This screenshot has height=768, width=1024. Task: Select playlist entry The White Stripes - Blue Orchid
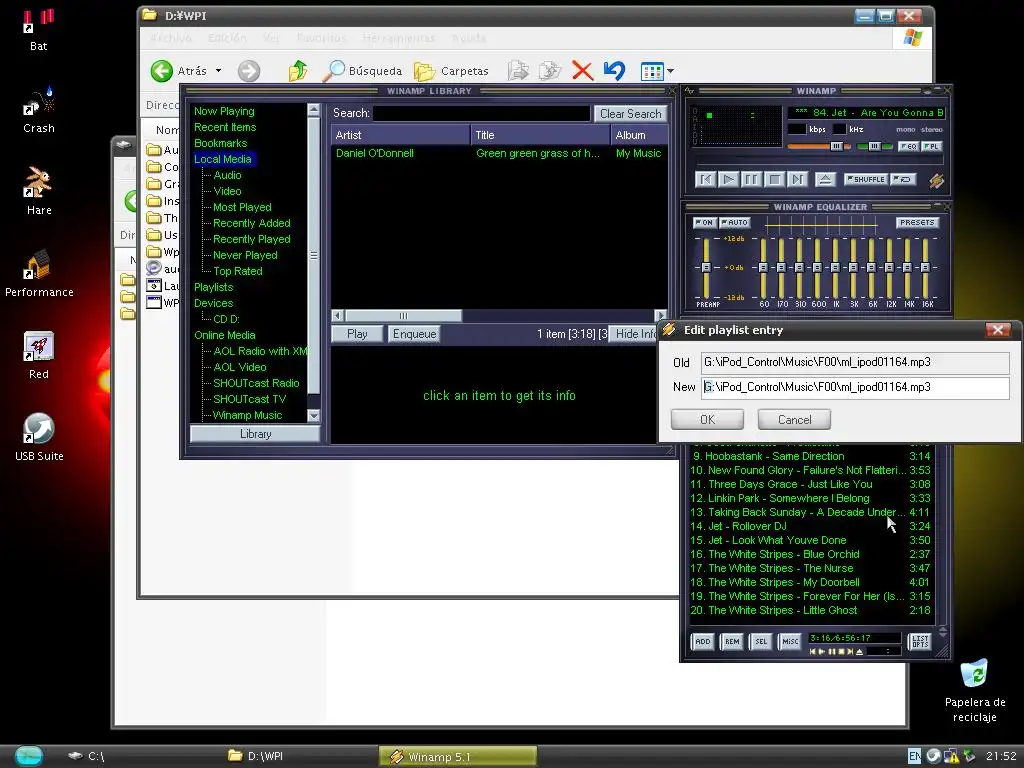810,554
